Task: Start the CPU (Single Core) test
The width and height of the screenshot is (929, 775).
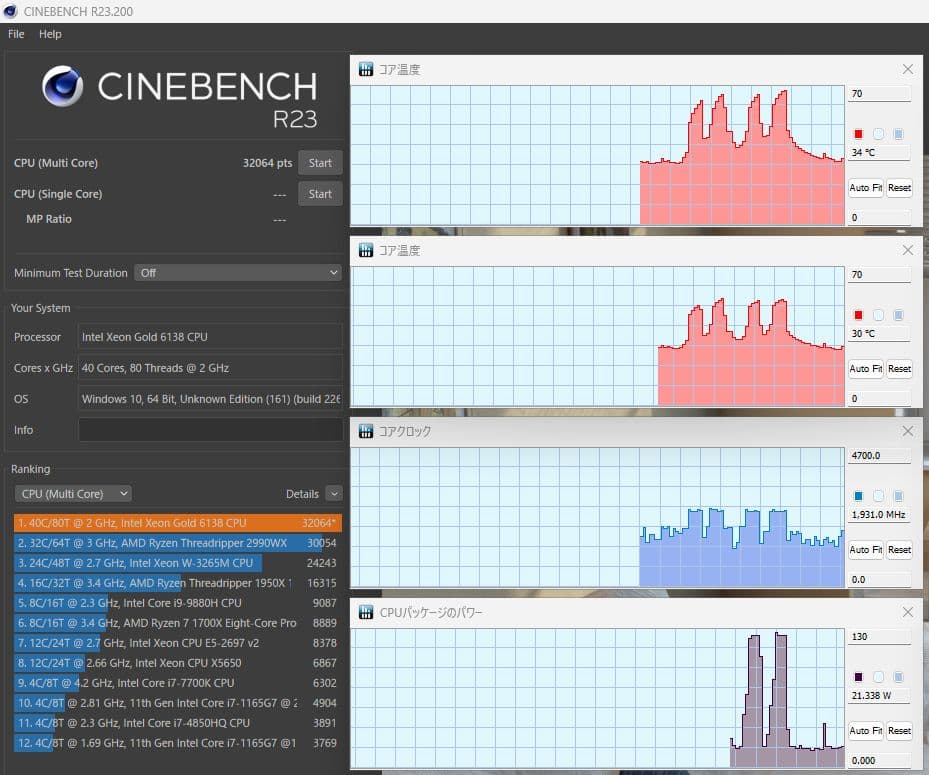Action: (x=320, y=194)
